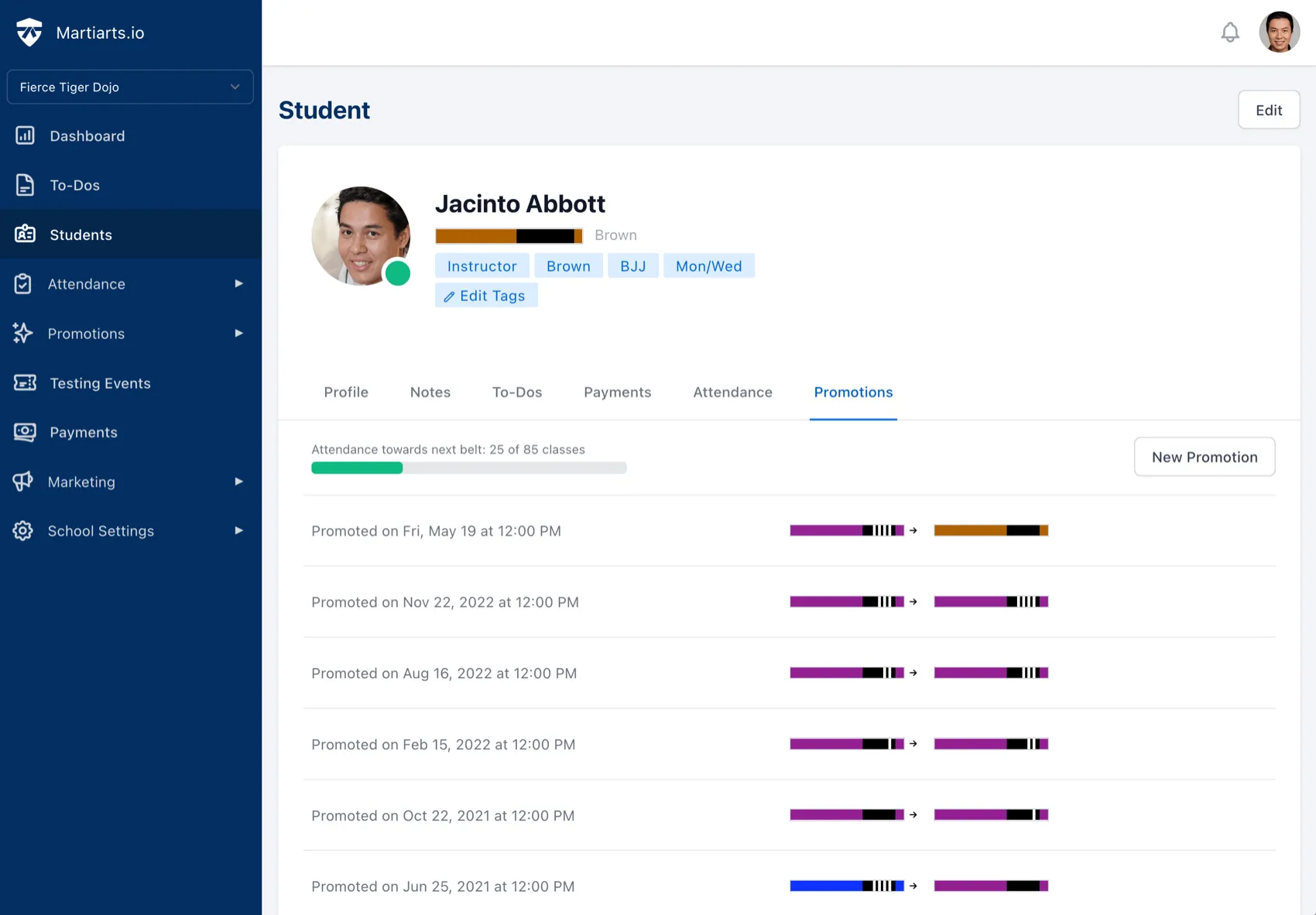Click the Promotions sparkle icon in sidebar
This screenshot has width=1316, height=915.
(23, 333)
